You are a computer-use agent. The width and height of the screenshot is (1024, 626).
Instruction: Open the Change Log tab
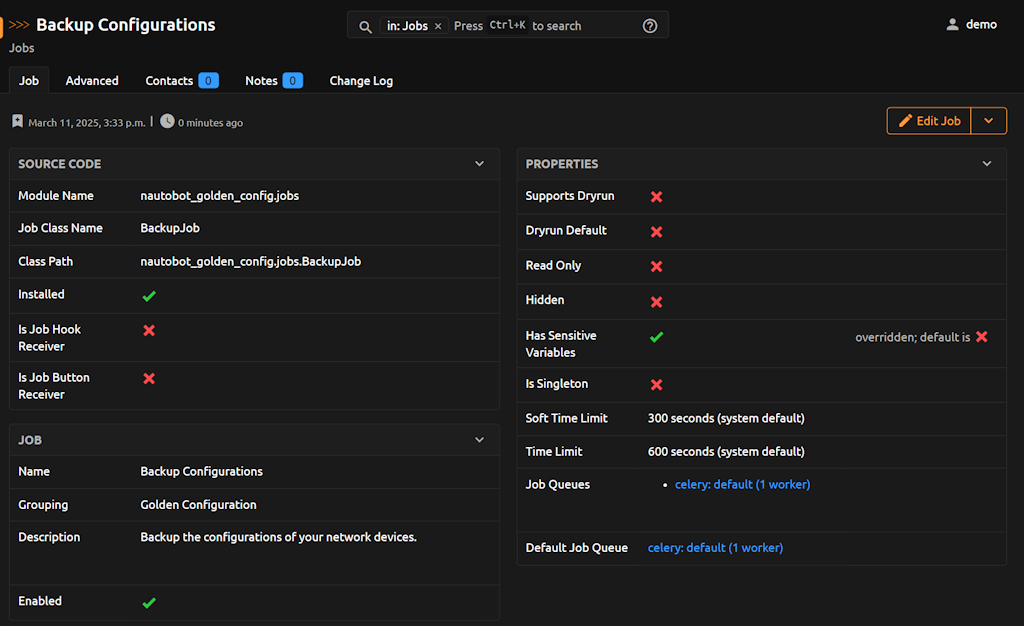coord(361,81)
